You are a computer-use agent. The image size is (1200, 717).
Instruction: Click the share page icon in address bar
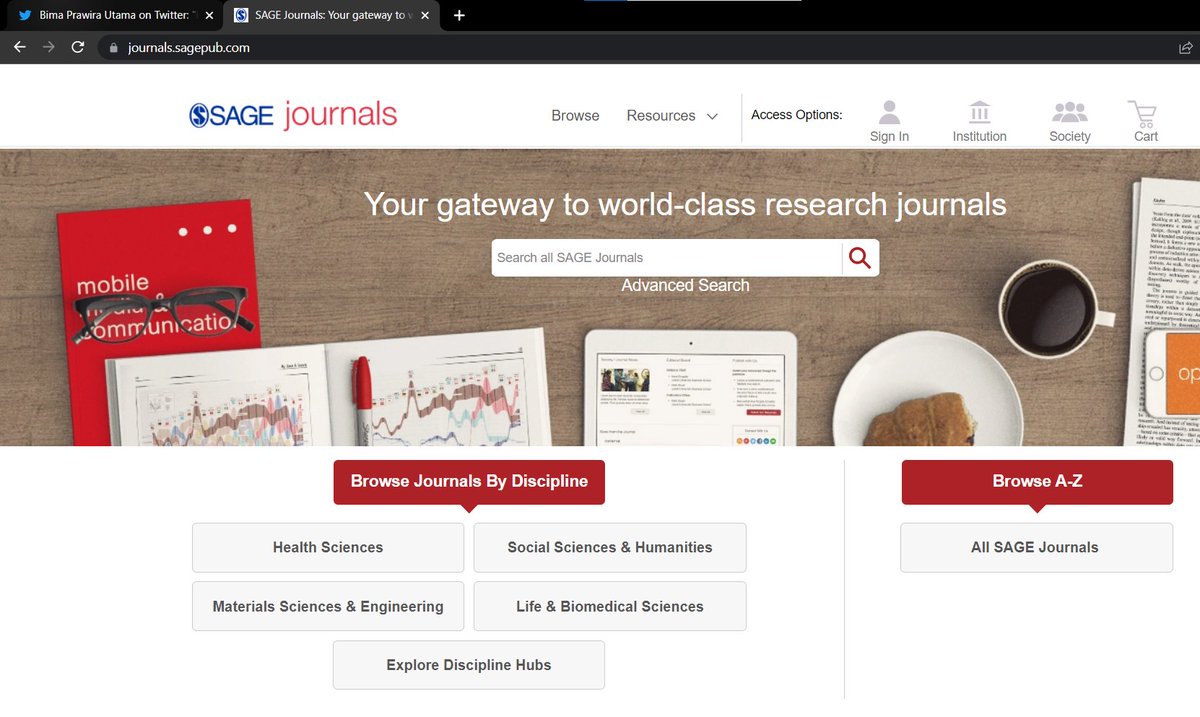tap(1185, 47)
